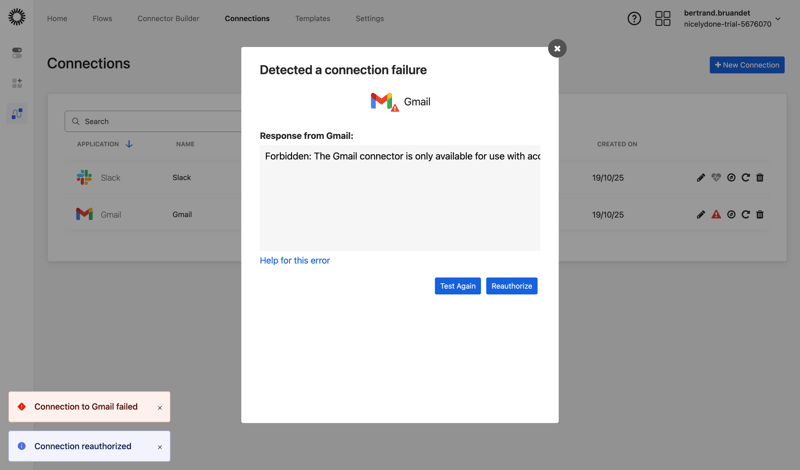Viewport: 800px width, 470px height.
Task: Click the Reauthorize button
Action: coord(512,286)
